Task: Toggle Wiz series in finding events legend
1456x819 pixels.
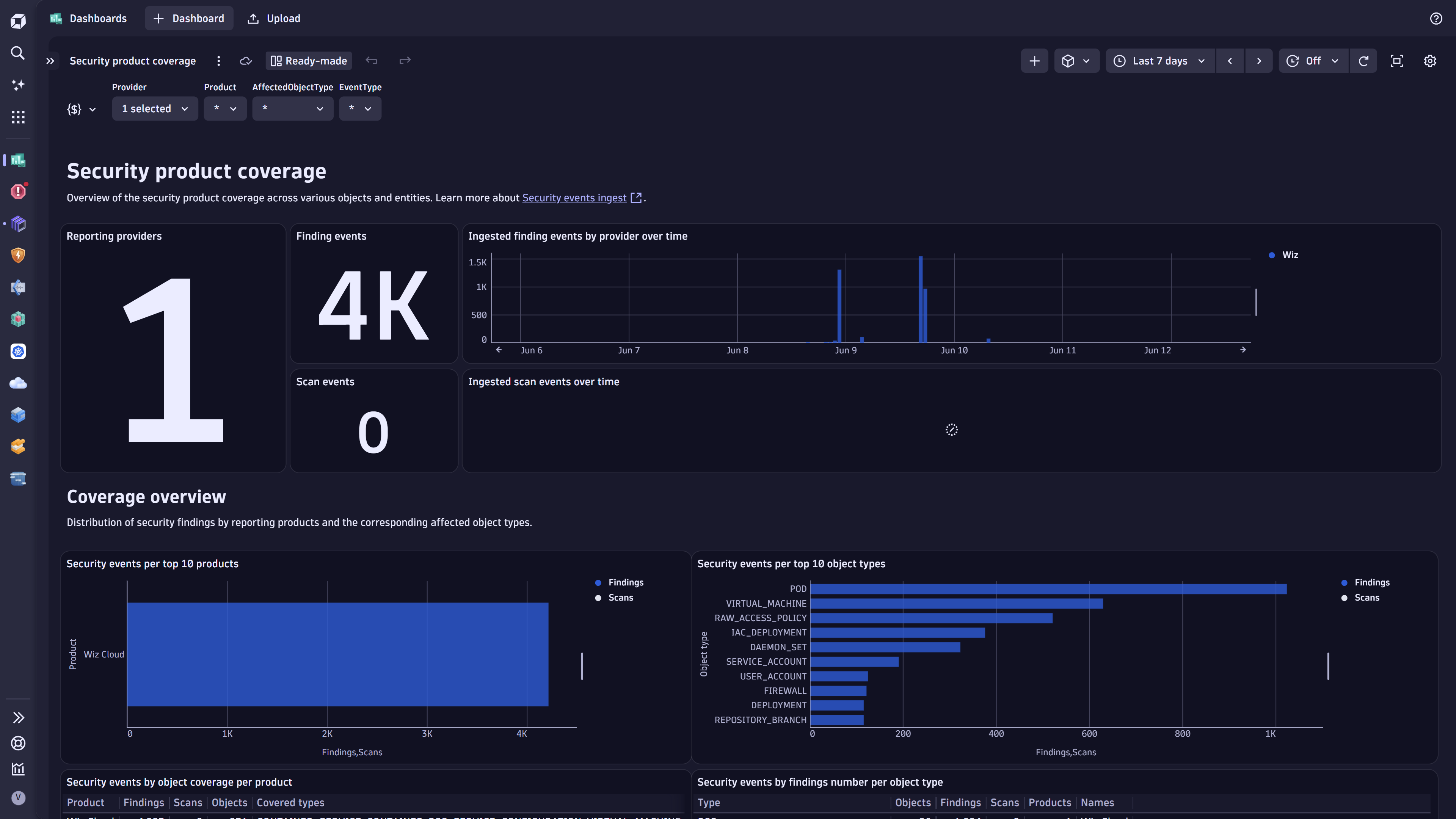Action: point(1283,256)
